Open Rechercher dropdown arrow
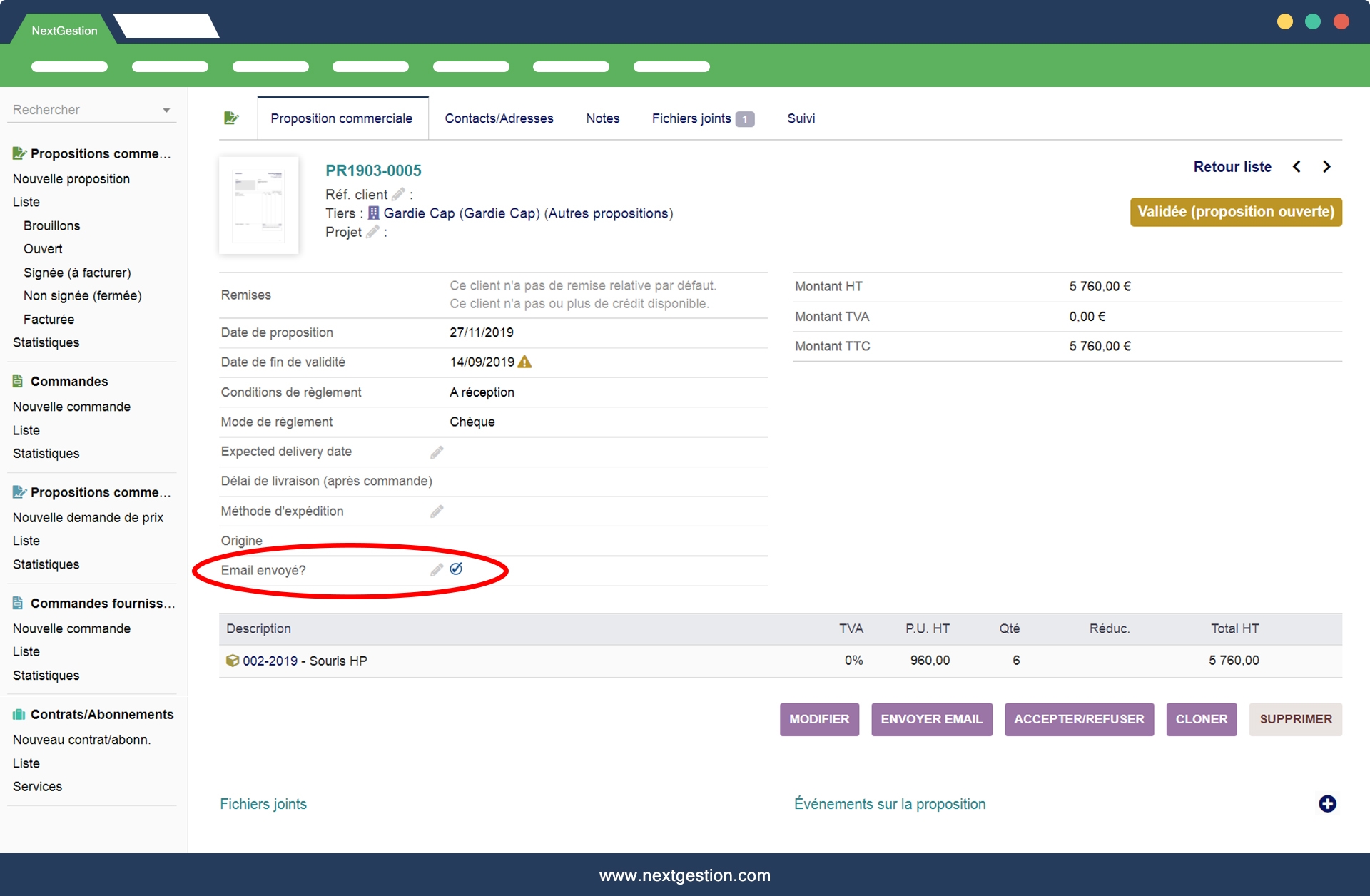This screenshot has width=1370, height=896. (166, 111)
